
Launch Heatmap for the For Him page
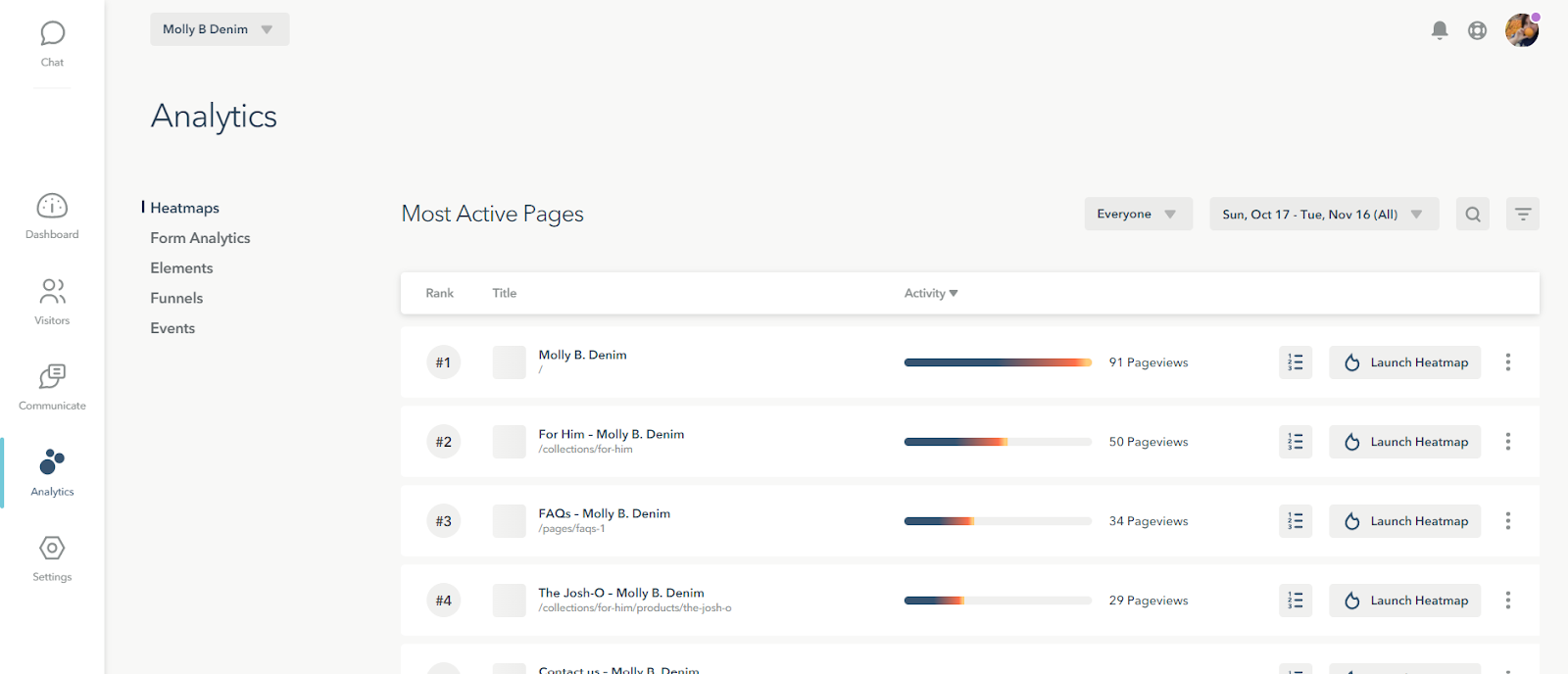pyautogui.click(x=1405, y=442)
